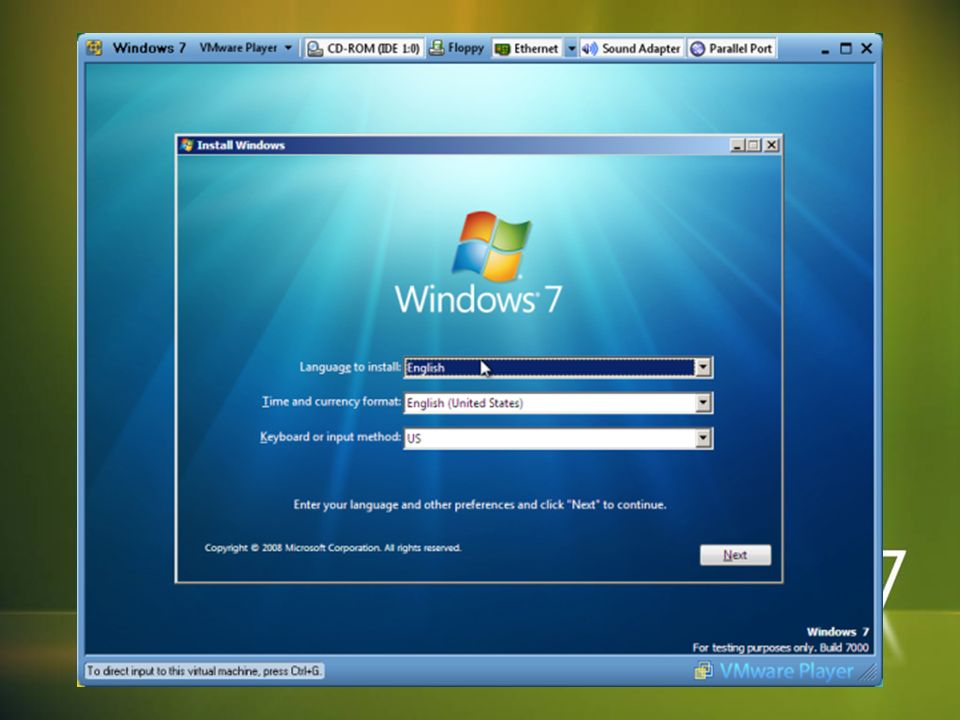Click the Install Windows title bar flag icon
Image resolution: width=960 pixels, height=720 pixels.
[187, 145]
